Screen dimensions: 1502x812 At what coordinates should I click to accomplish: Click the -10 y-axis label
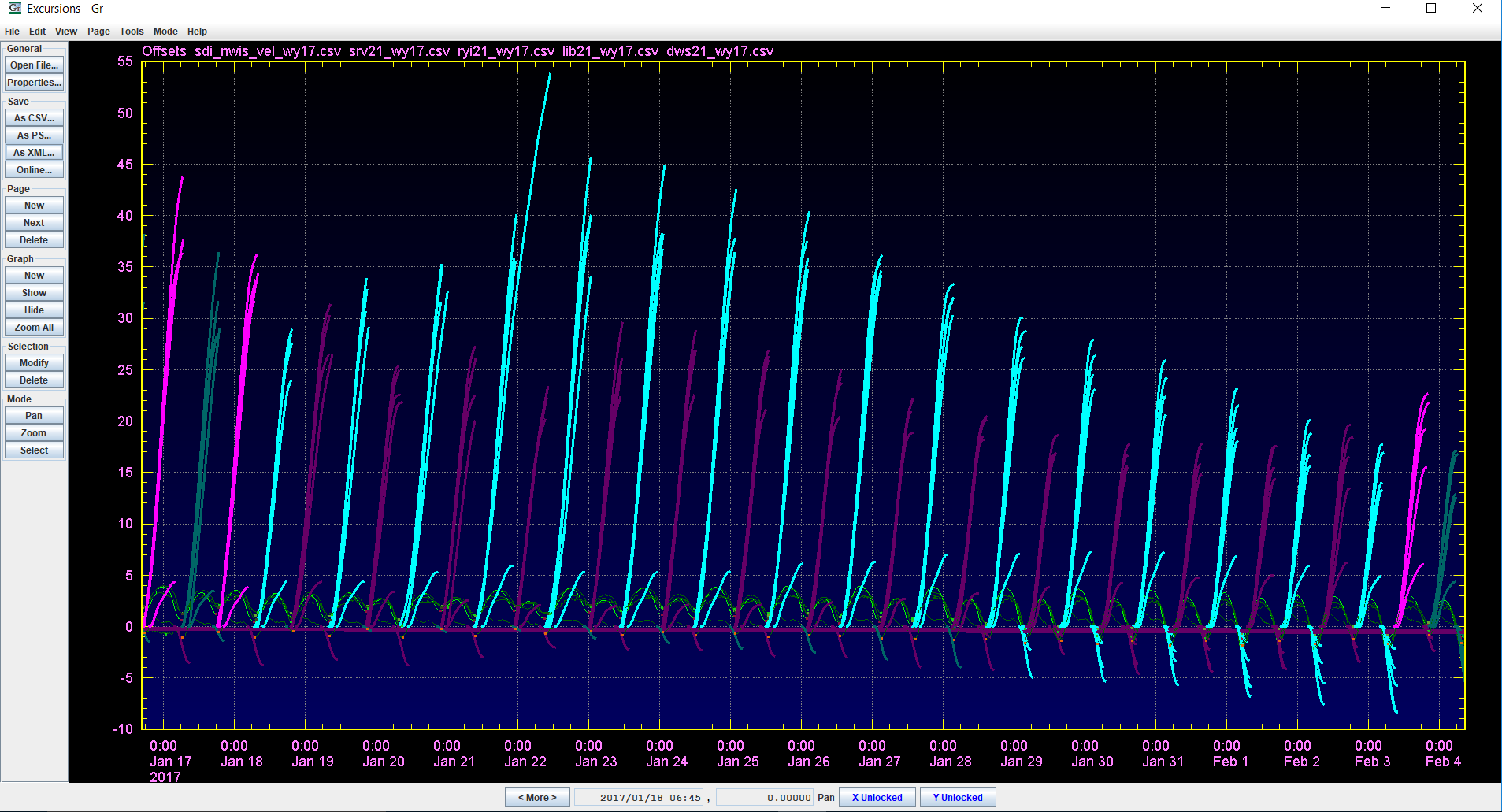click(123, 729)
